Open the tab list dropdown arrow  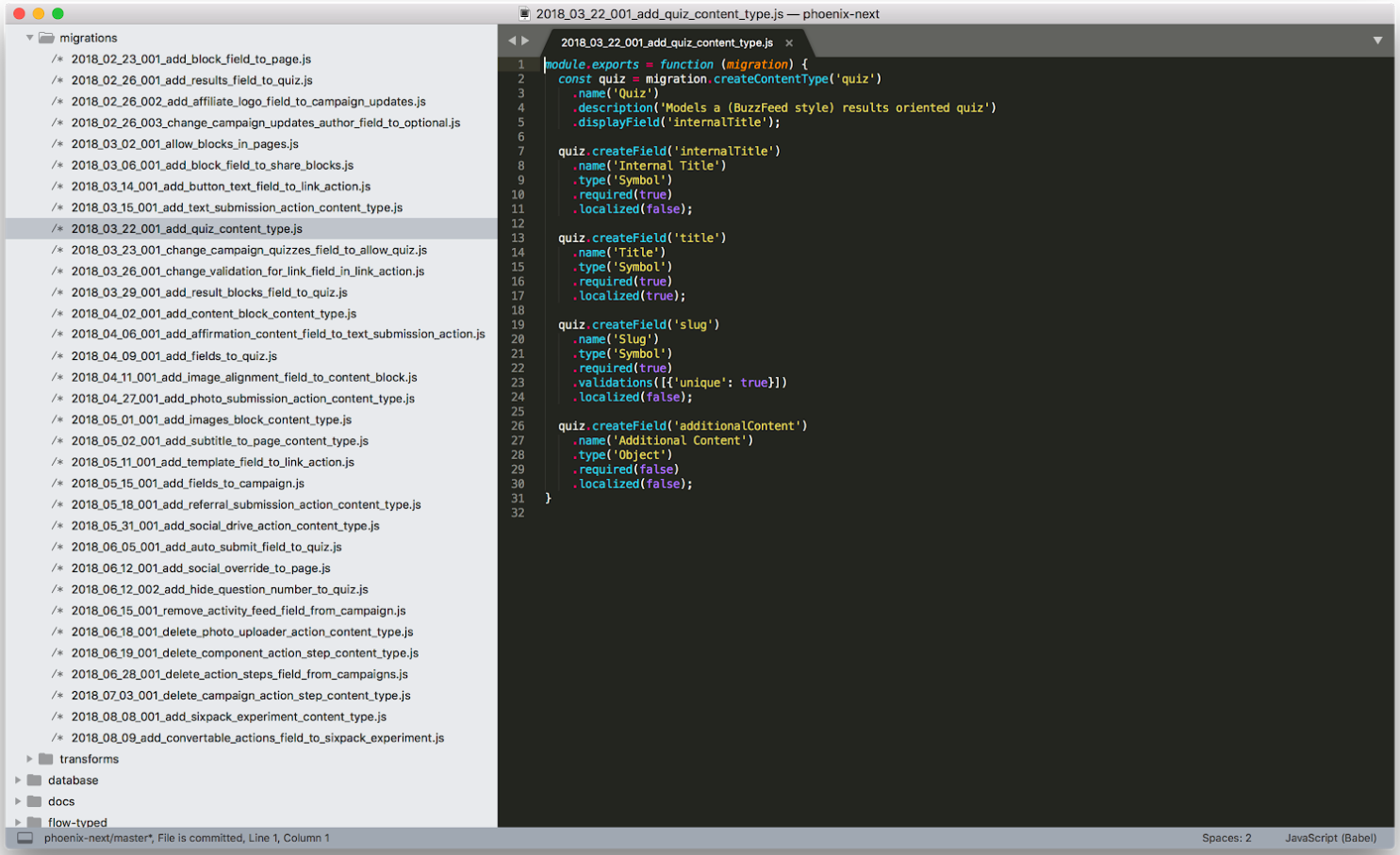coord(1377,41)
